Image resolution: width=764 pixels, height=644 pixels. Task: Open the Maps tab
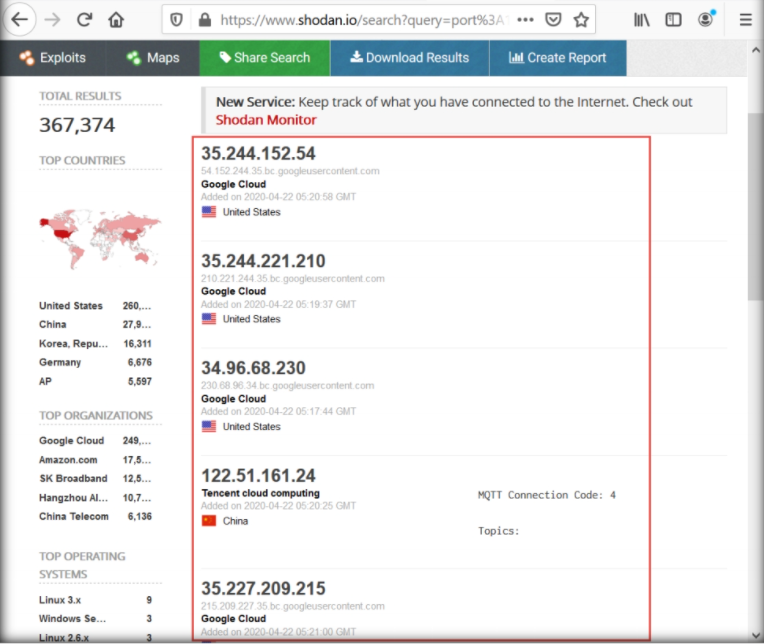tap(153, 58)
